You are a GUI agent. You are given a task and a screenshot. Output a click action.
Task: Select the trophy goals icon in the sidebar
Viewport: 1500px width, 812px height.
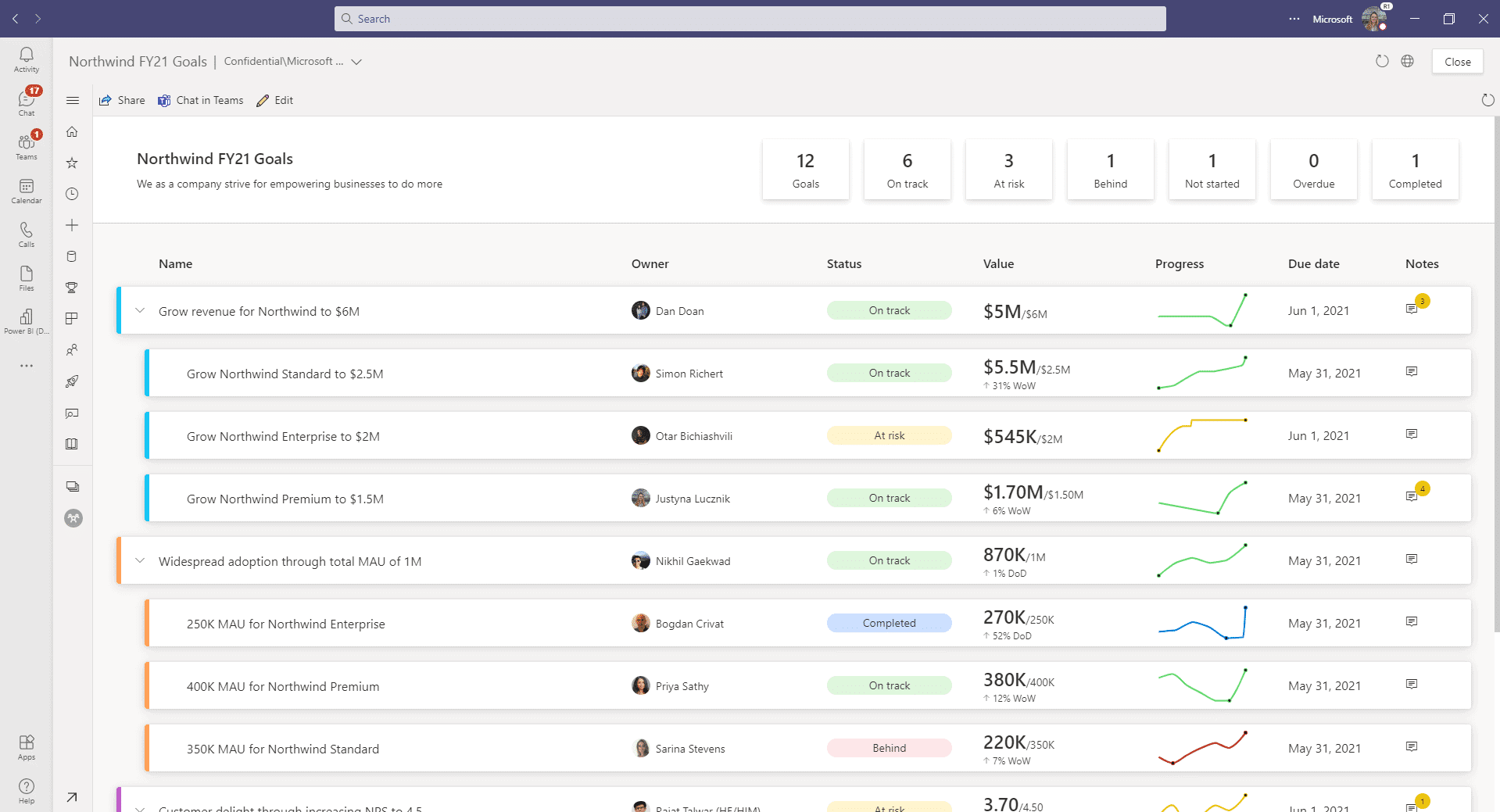point(72,287)
